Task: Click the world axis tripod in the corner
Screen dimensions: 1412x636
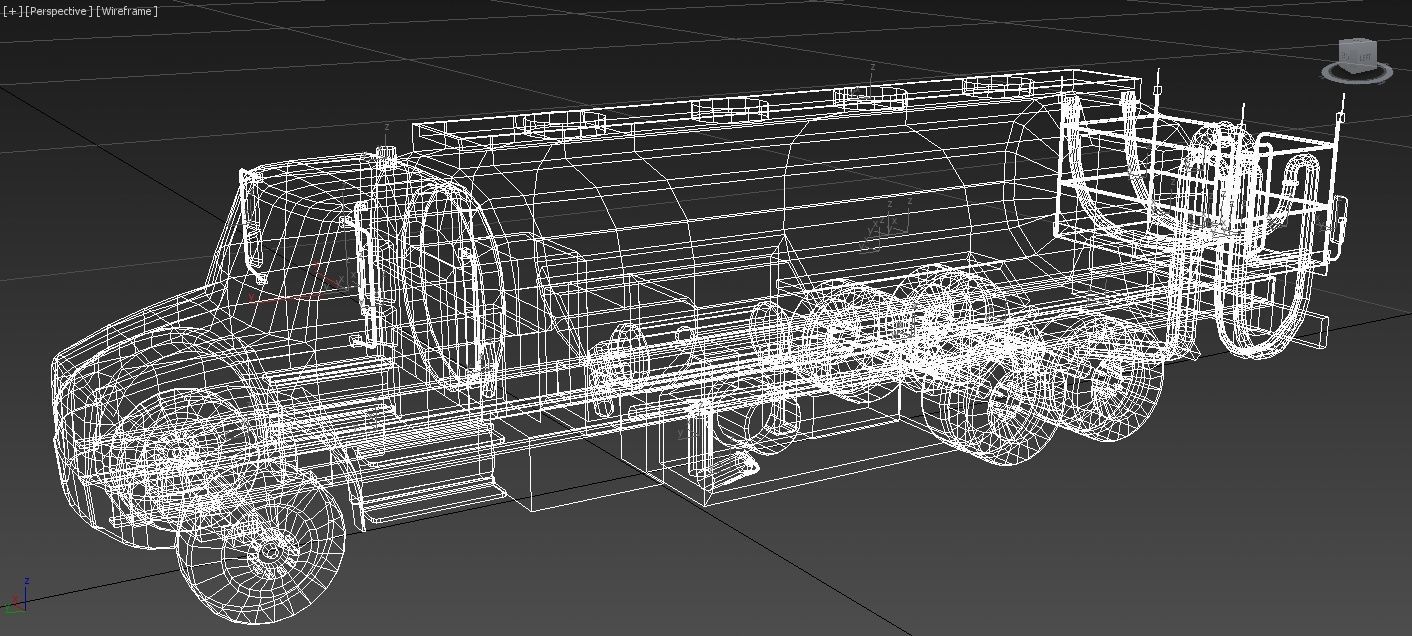Action: 16,596
